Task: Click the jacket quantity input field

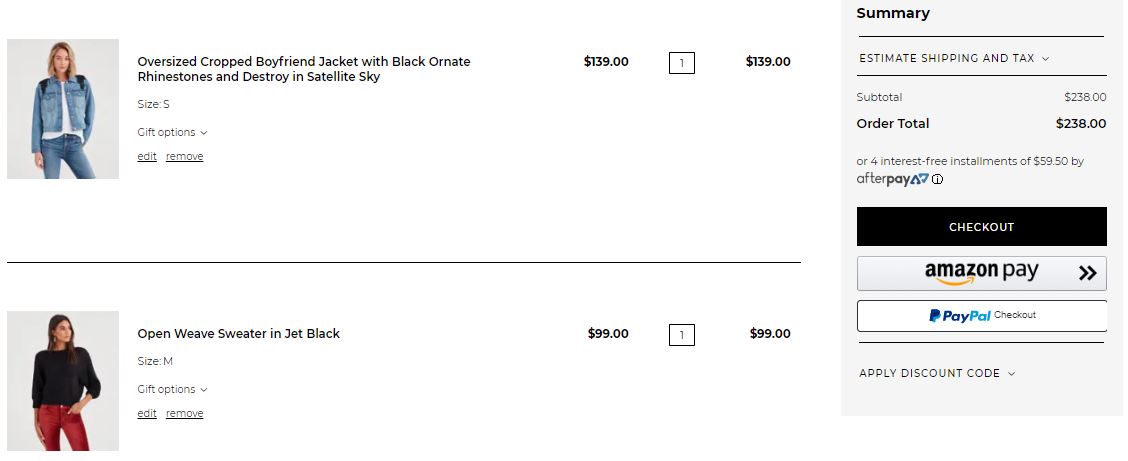Action: point(681,63)
